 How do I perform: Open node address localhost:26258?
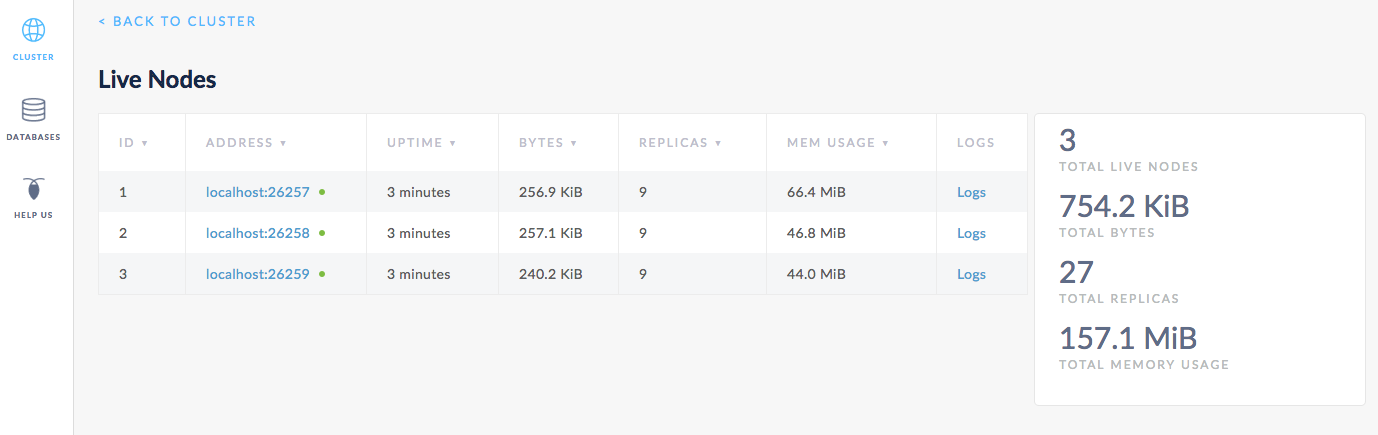[258, 233]
